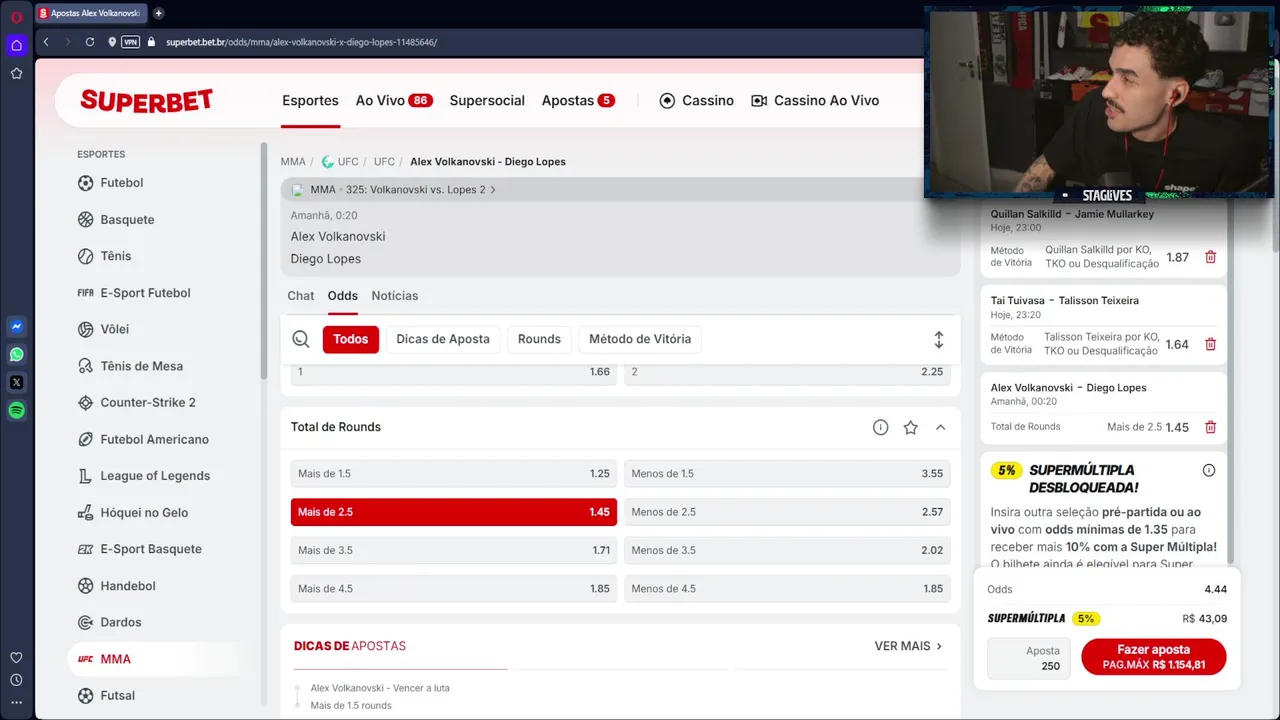
Task: Click the Opera sidebar home icon
Action: click(x=16, y=45)
